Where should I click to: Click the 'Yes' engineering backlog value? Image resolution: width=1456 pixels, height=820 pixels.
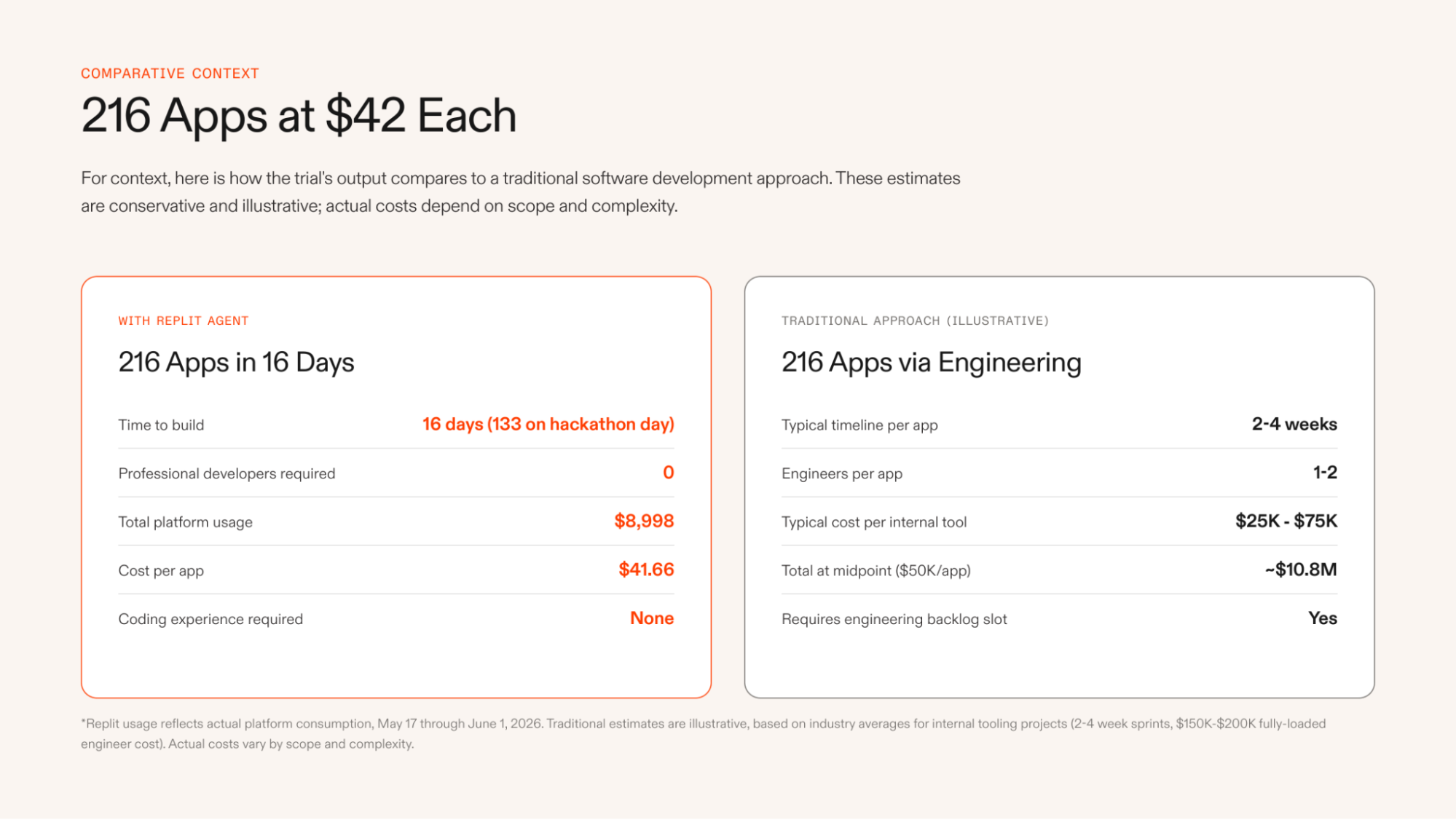point(1323,618)
